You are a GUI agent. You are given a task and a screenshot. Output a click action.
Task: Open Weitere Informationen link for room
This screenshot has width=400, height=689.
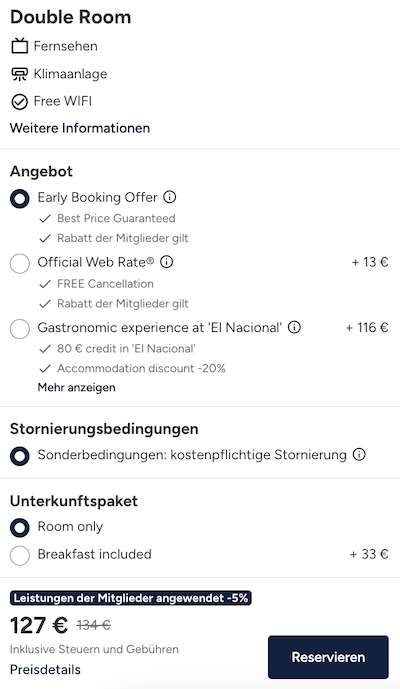pyautogui.click(x=80, y=128)
